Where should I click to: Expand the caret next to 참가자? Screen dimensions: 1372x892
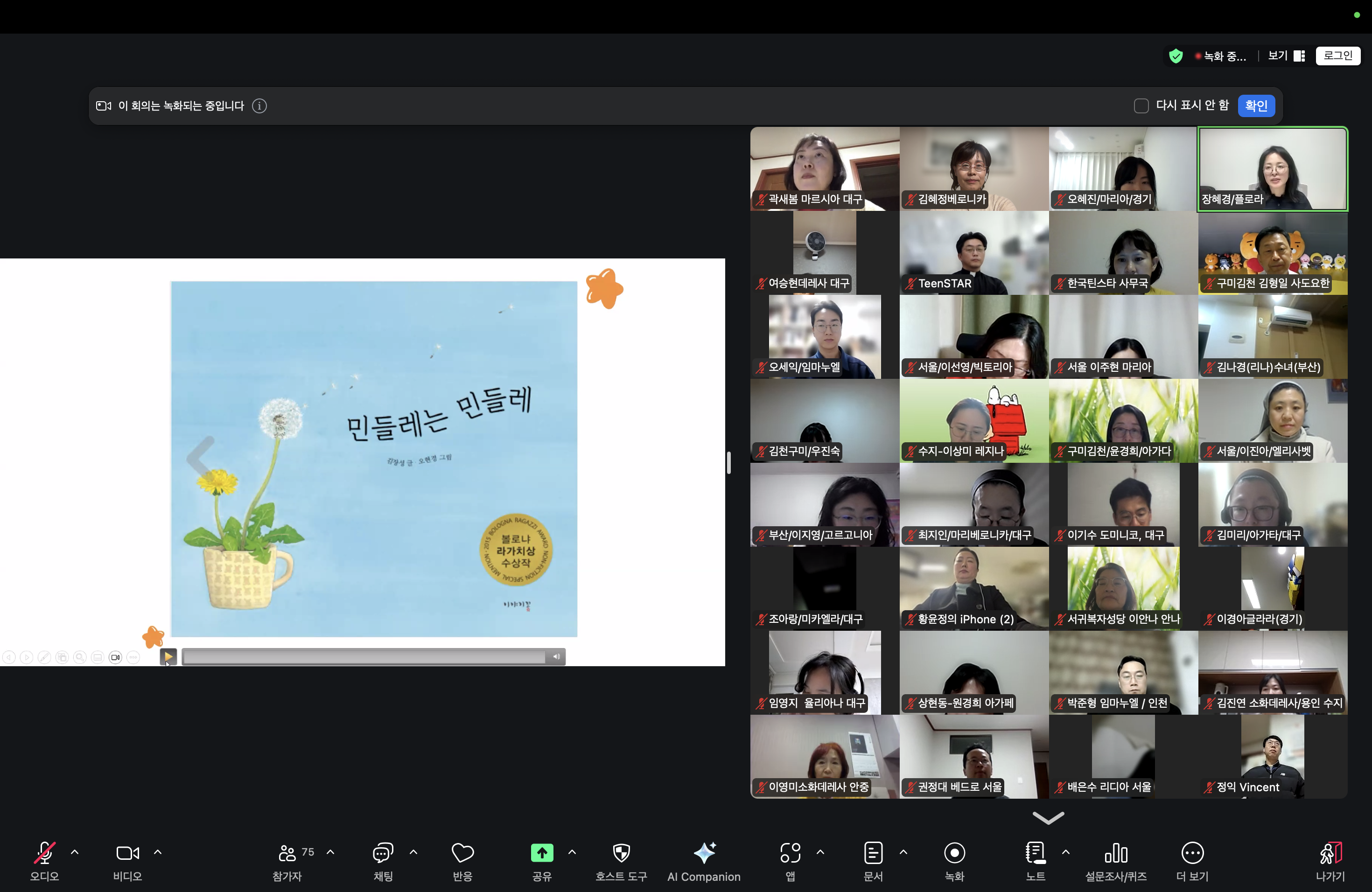[x=330, y=852]
